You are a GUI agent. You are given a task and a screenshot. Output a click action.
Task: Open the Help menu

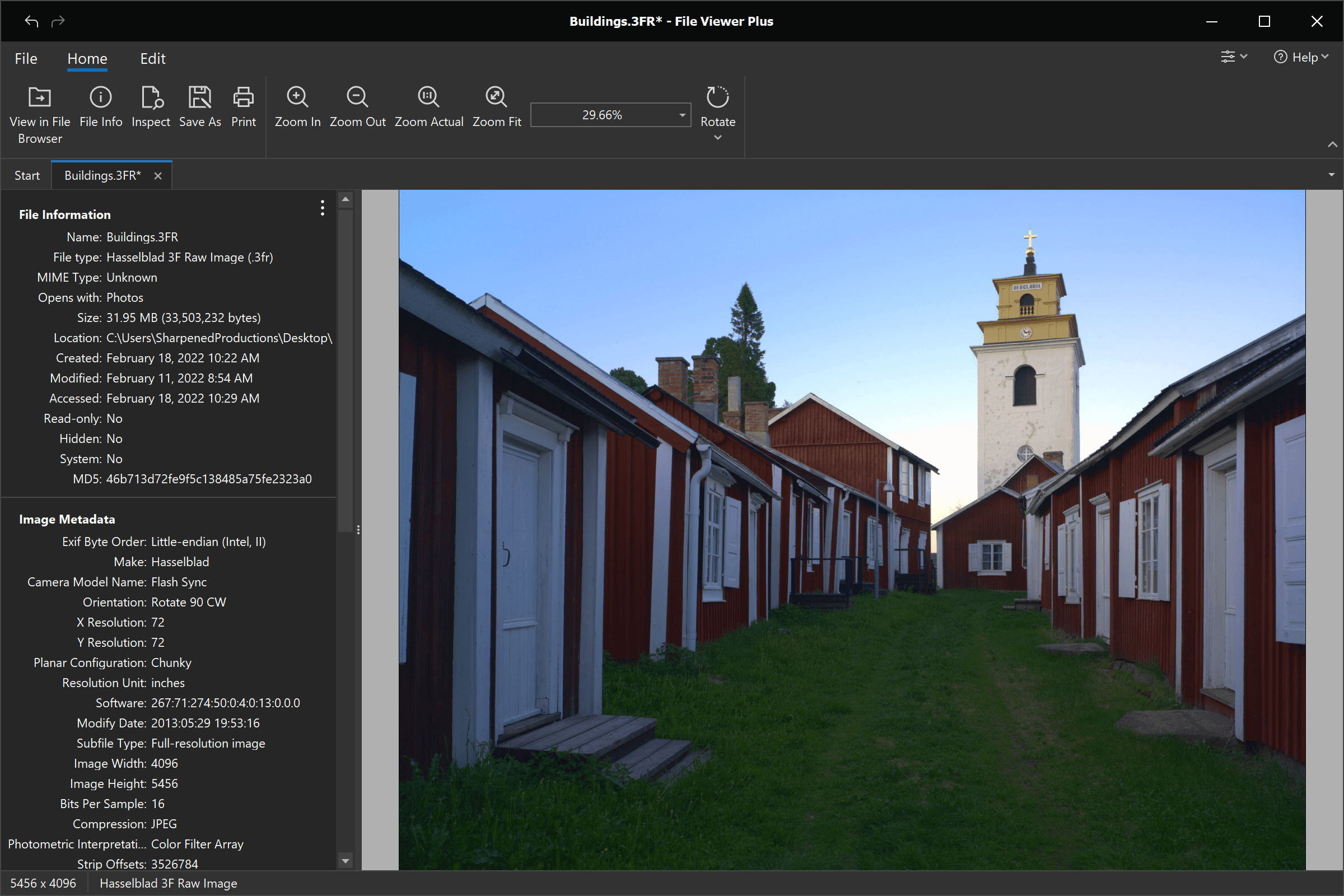[1301, 57]
